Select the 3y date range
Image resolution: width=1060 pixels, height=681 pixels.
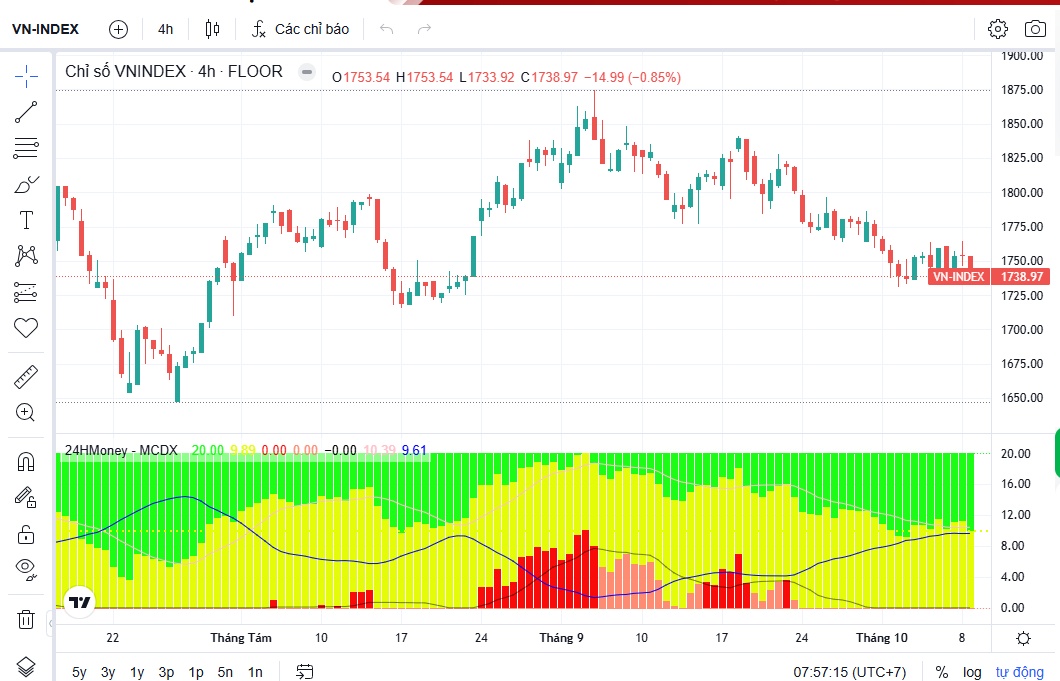coord(108,672)
